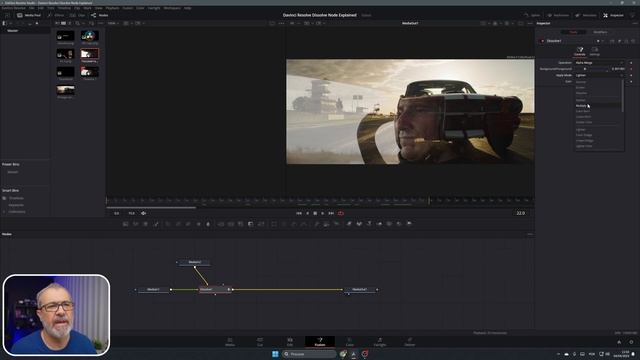Open the Workspace menu
This screenshot has height=360, width=640.
coord(172,8)
